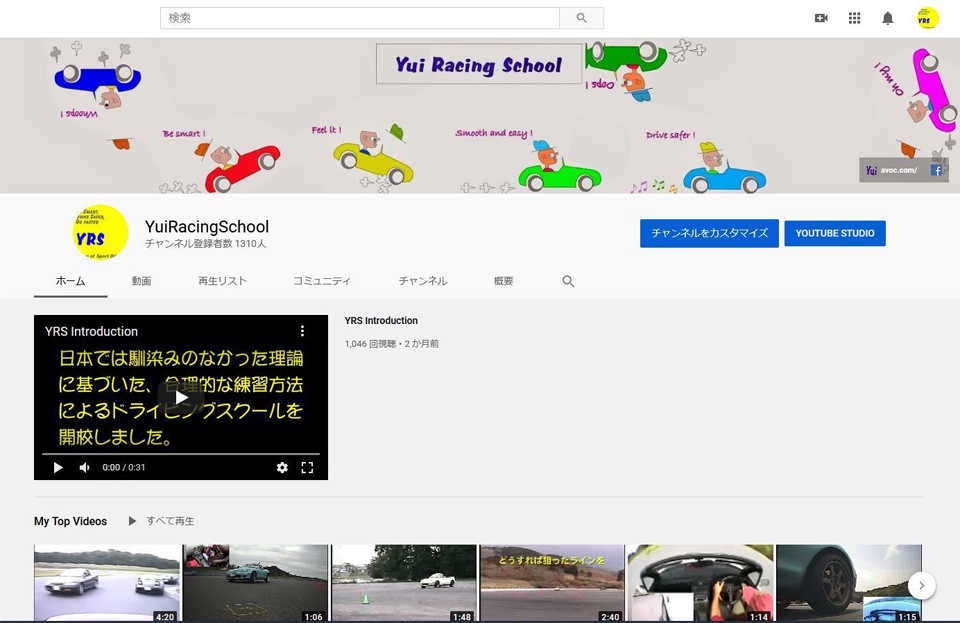Enter fullscreen on the intro video
The width and height of the screenshot is (960, 623).
(x=307, y=467)
